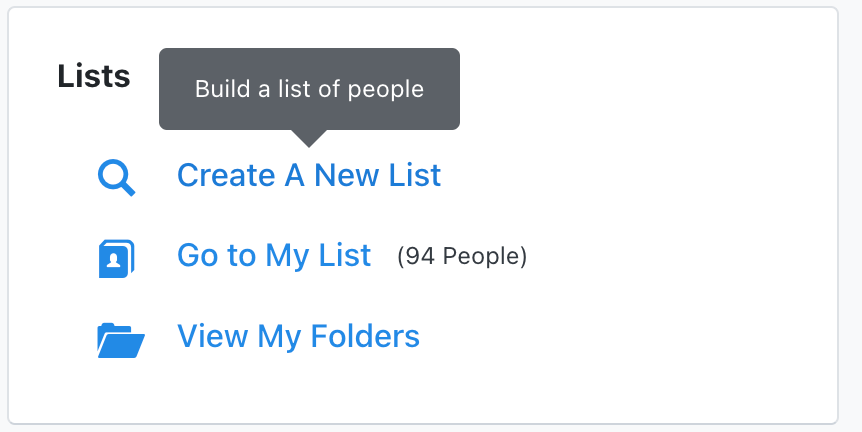
Task: Open Create A New List link
Action: [x=308, y=175]
